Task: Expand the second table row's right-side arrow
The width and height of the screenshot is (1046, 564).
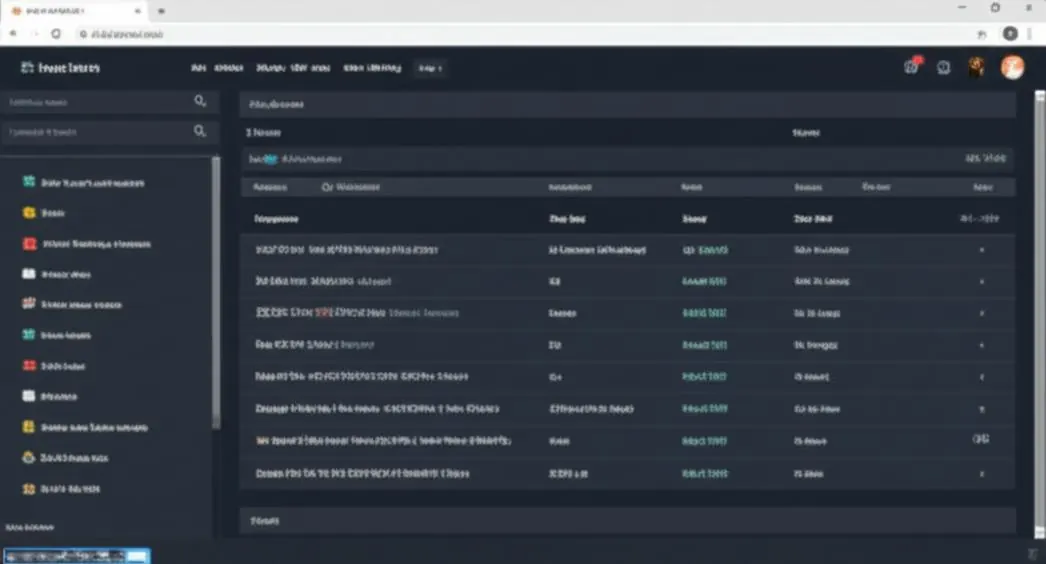Action: 981,281
